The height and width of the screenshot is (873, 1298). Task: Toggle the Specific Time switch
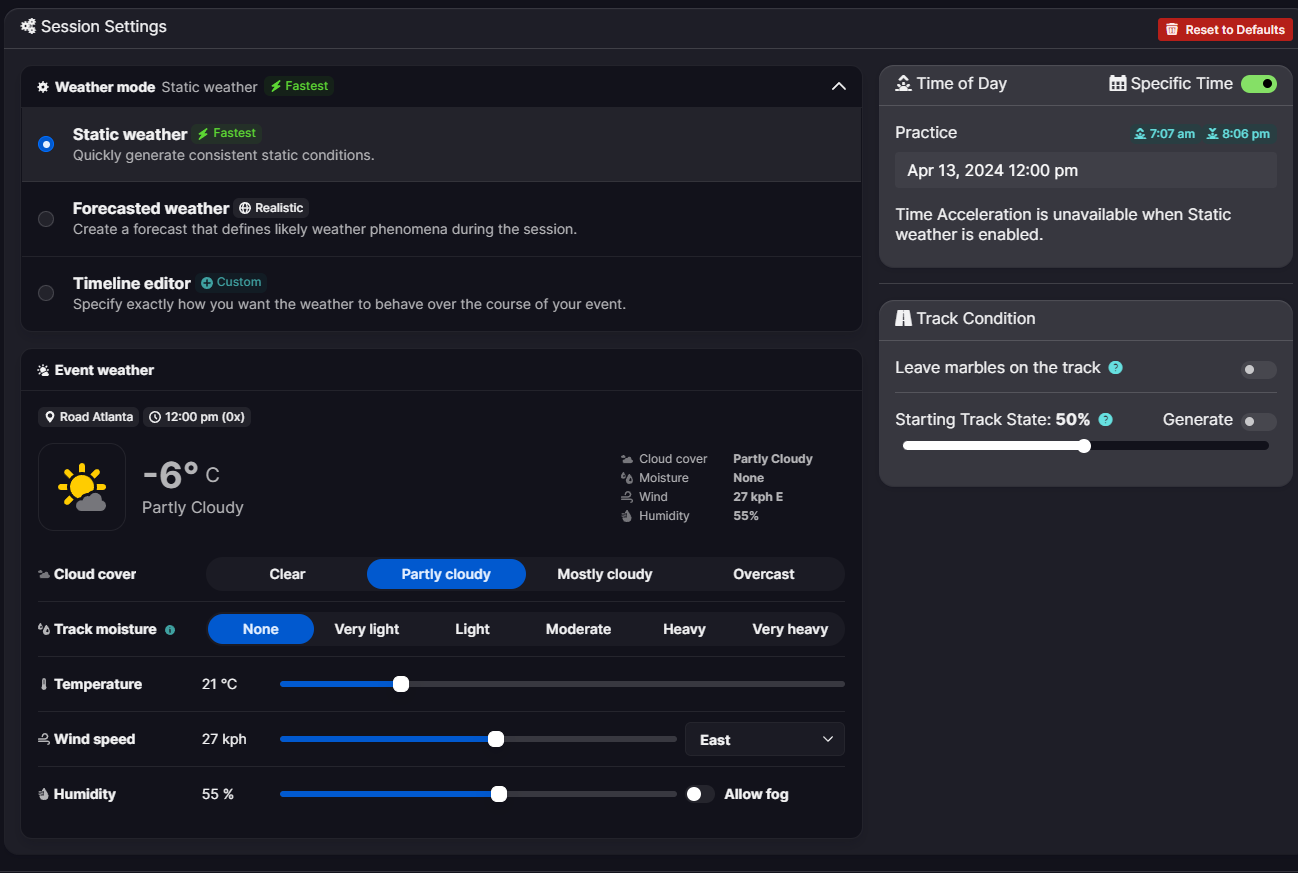pyautogui.click(x=1258, y=84)
